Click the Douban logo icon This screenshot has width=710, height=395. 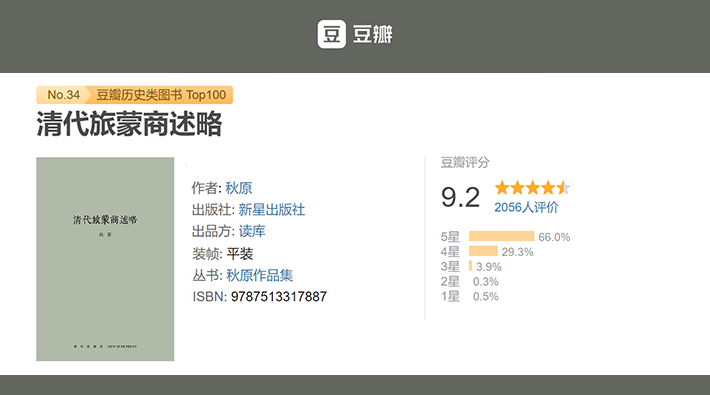pyautogui.click(x=331, y=34)
